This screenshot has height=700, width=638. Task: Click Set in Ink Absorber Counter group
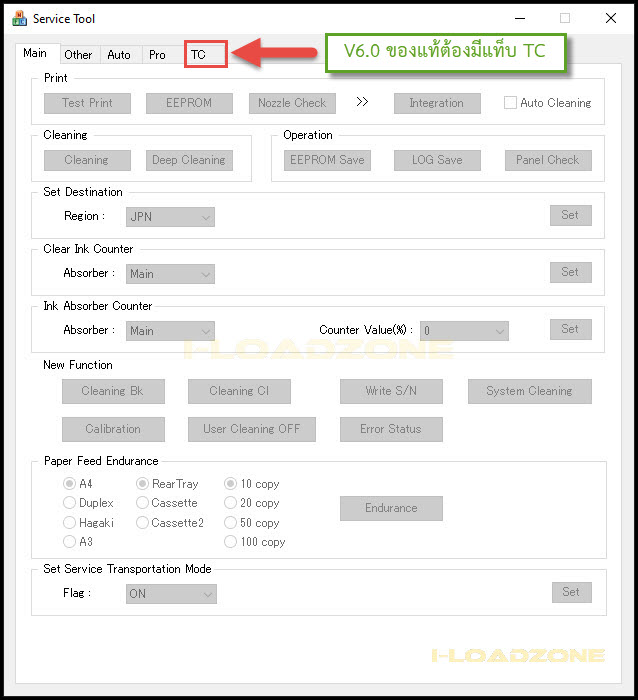coord(571,329)
